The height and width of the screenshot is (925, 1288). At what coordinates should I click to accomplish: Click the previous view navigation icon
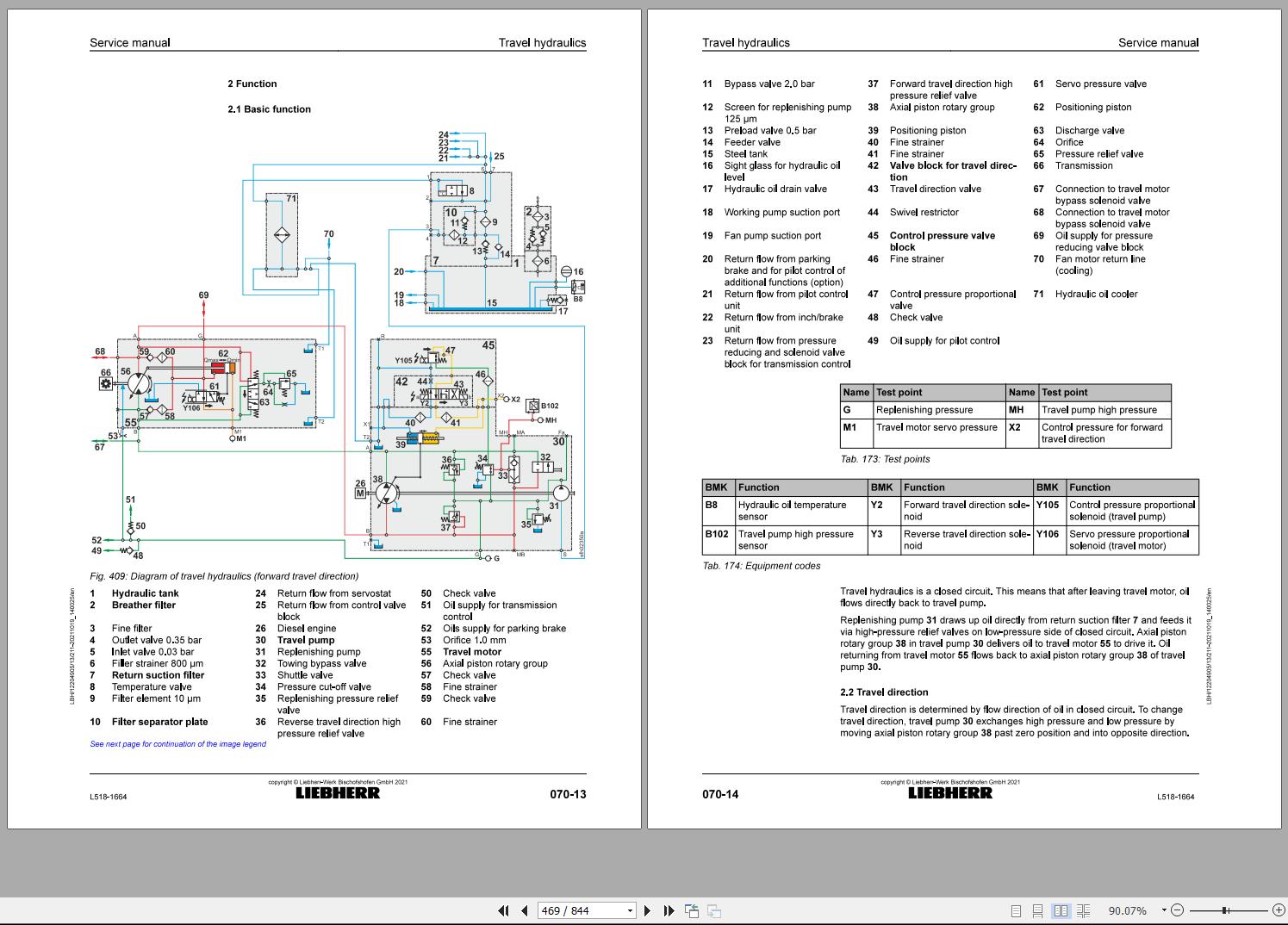click(691, 910)
